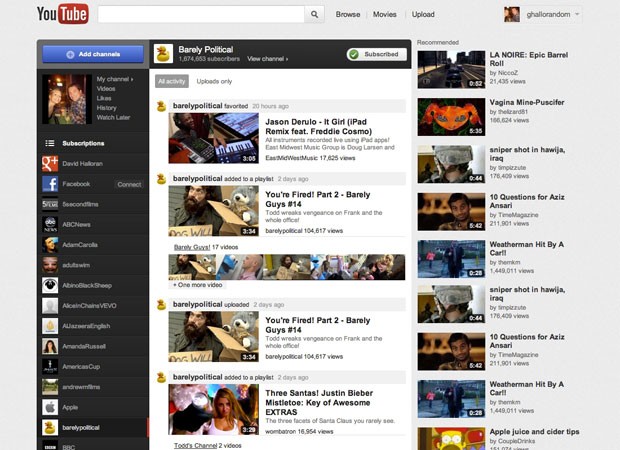This screenshot has height=450, width=620.
Task: Switch to Uploads only filter
Action: click(214, 81)
